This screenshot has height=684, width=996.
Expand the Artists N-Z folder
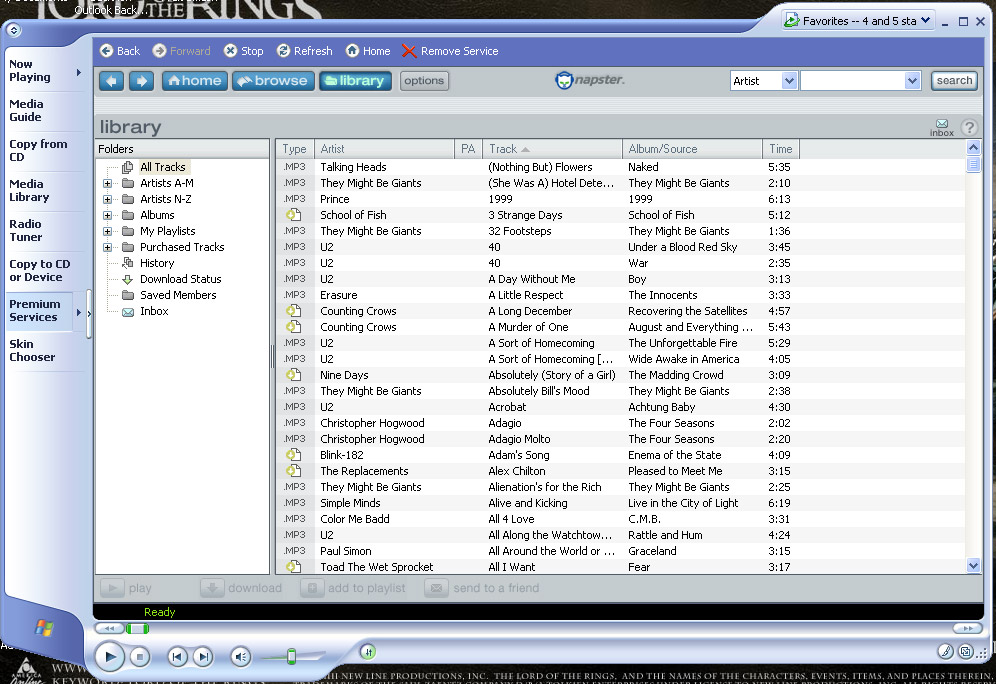(107, 199)
